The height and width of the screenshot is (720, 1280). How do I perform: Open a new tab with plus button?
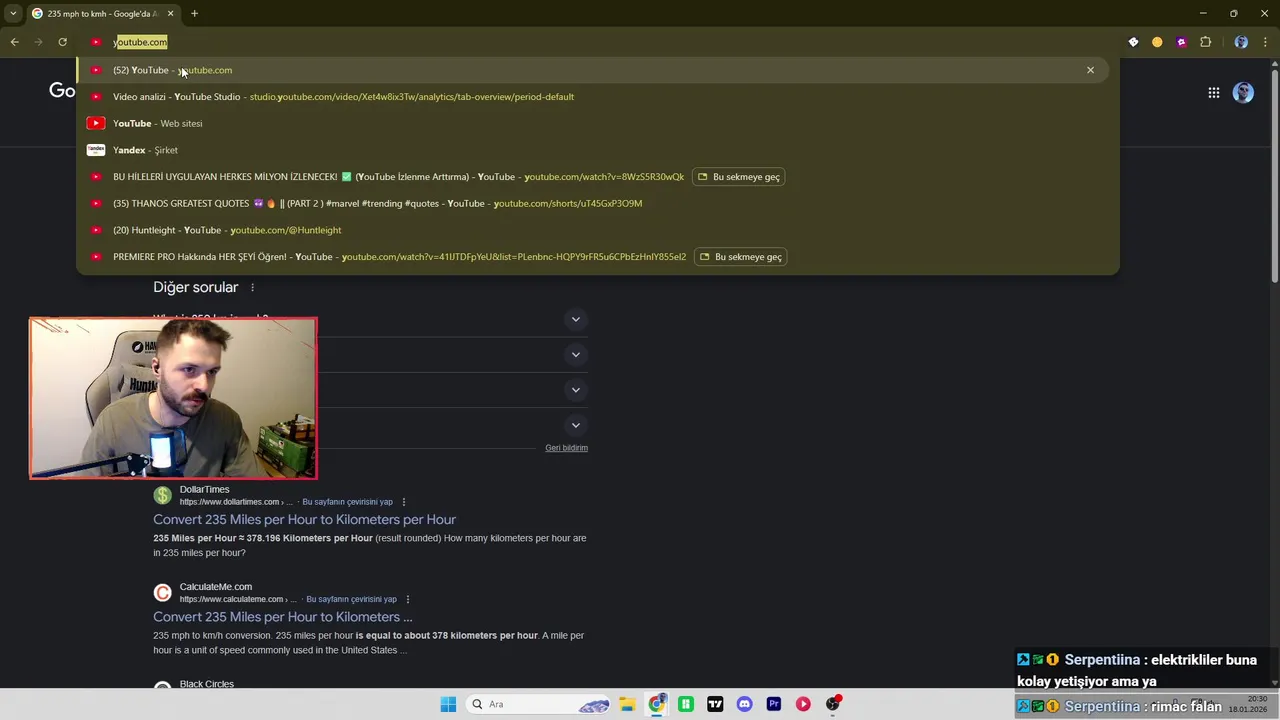click(194, 13)
